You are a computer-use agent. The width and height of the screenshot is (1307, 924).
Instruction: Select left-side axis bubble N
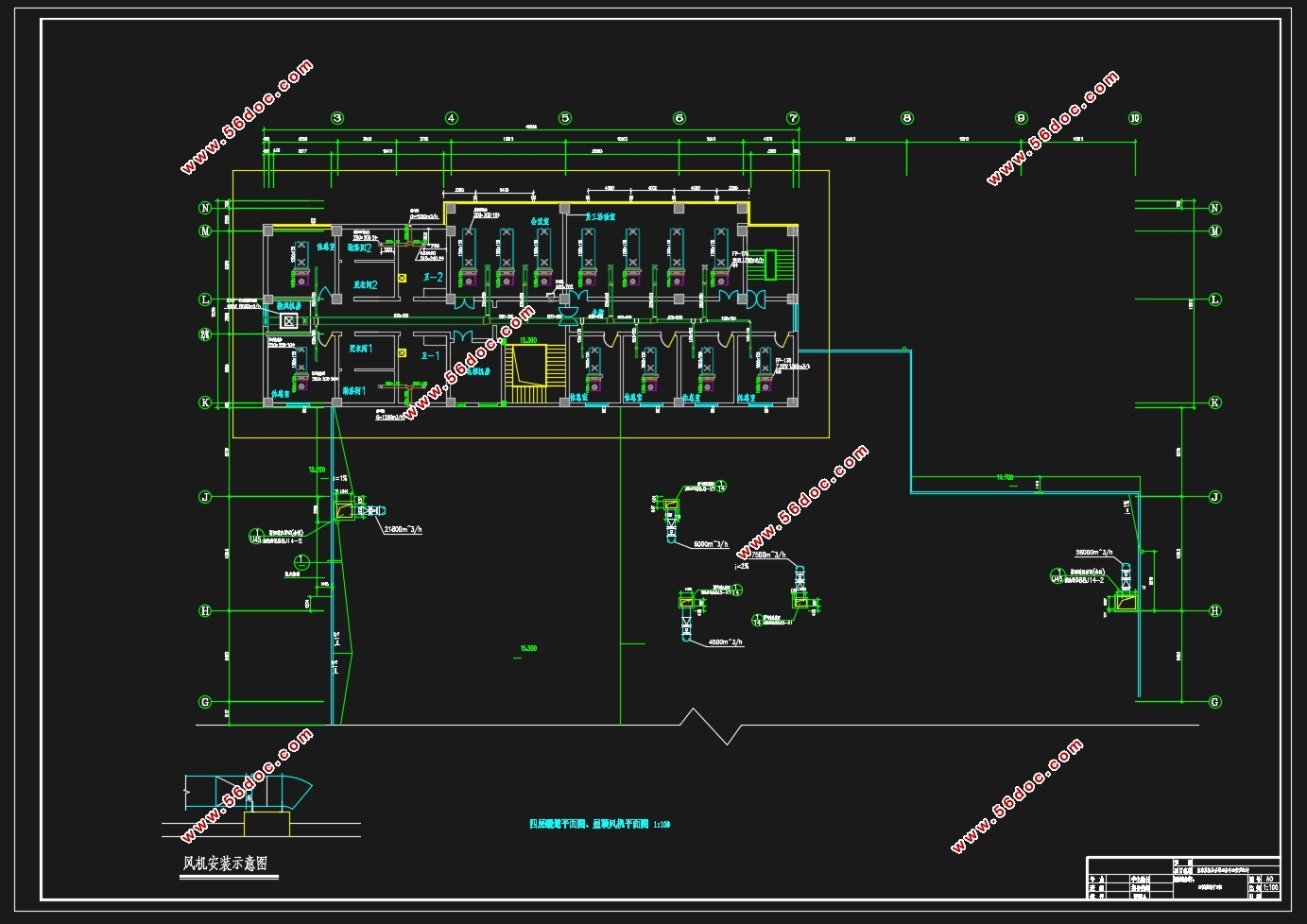(205, 208)
